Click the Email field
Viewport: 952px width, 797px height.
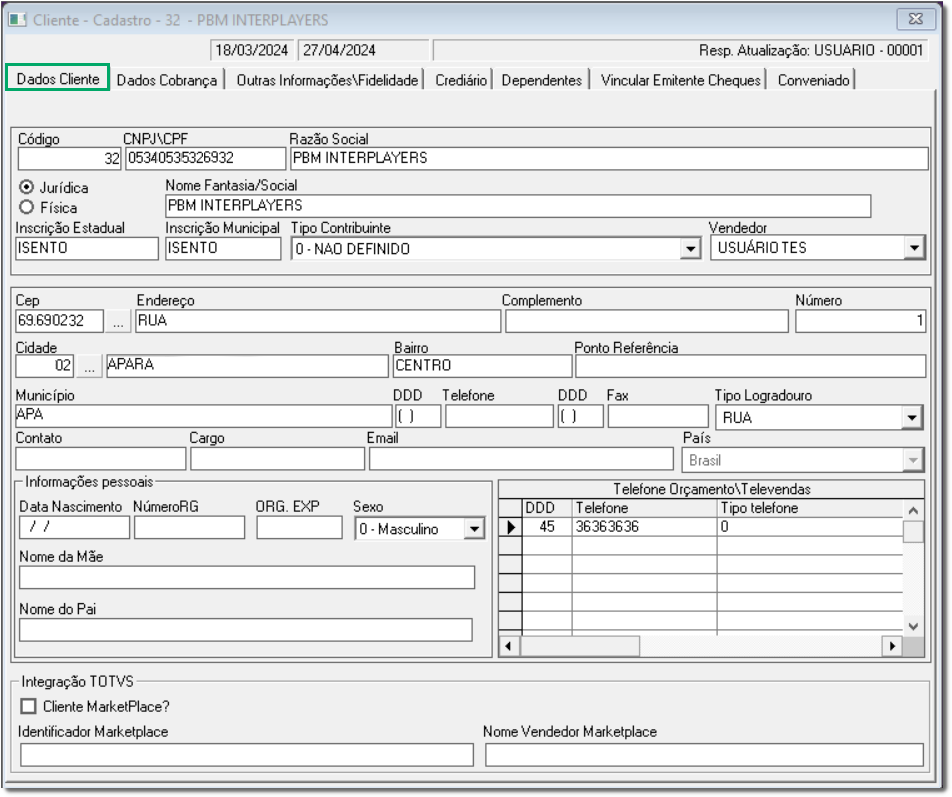pos(521,459)
